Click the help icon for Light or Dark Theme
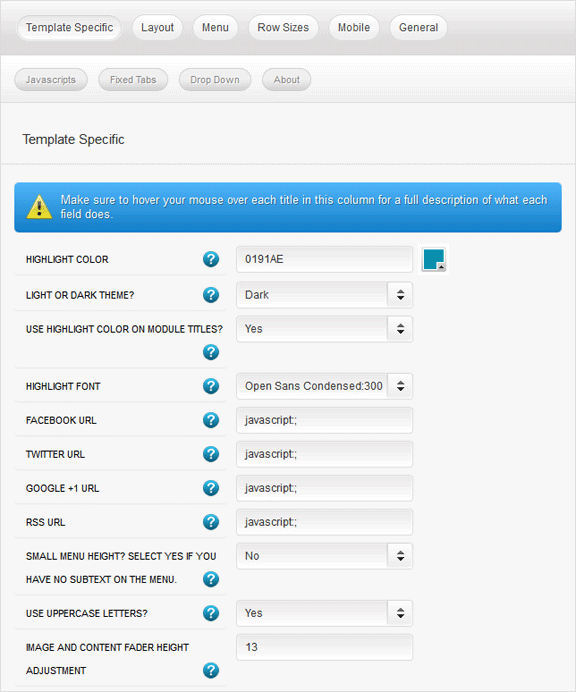This screenshot has width=576, height=692. coord(211,295)
